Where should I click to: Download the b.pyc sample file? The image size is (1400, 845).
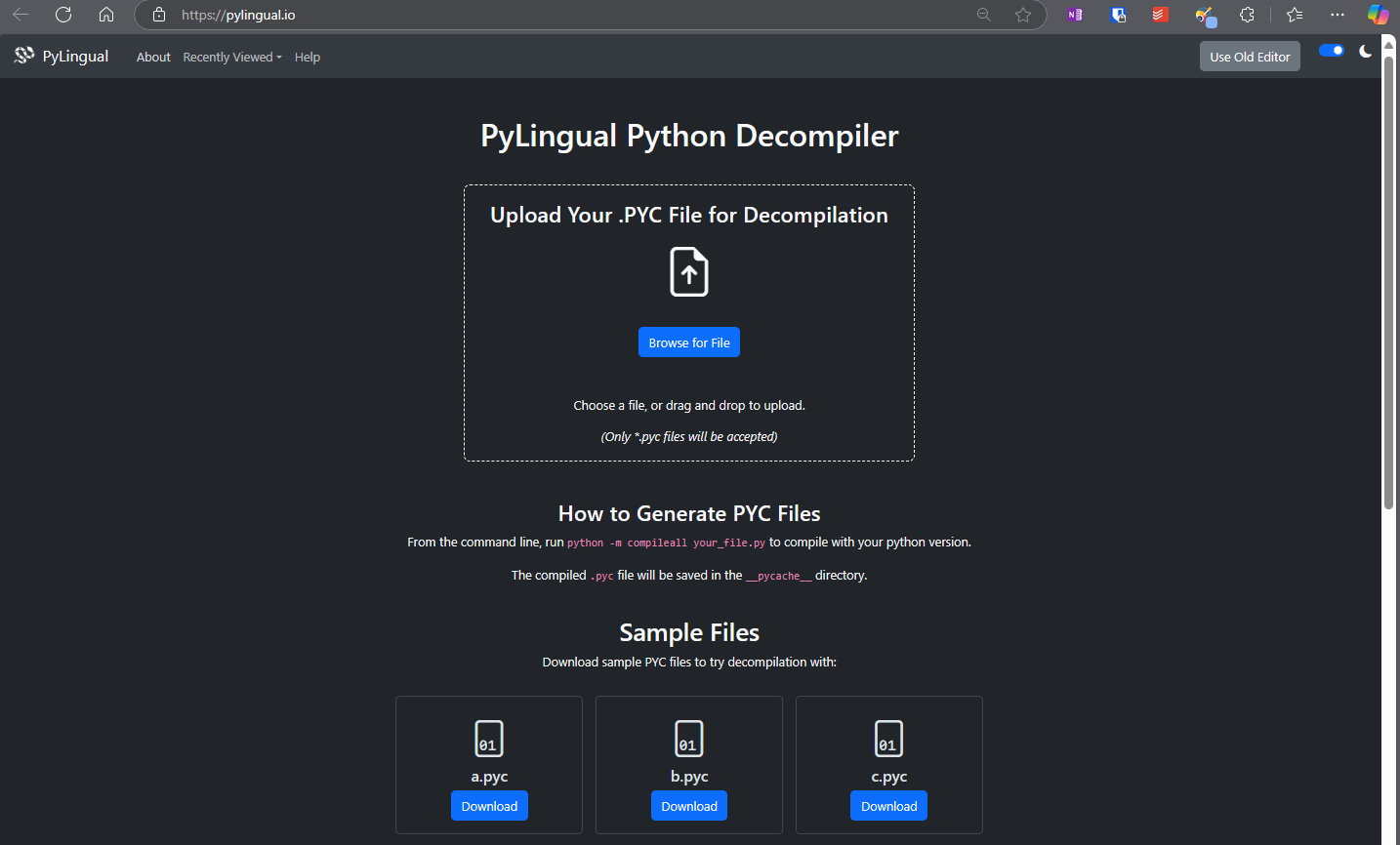click(689, 806)
